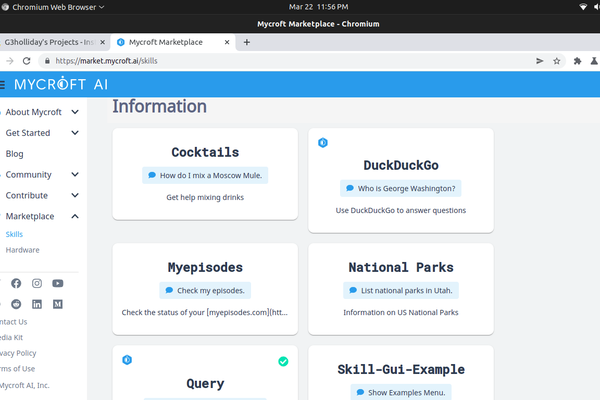Click the About Mycroft sidebar label
The width and height of the screenshot is (600, 400).
coord(33,112)
